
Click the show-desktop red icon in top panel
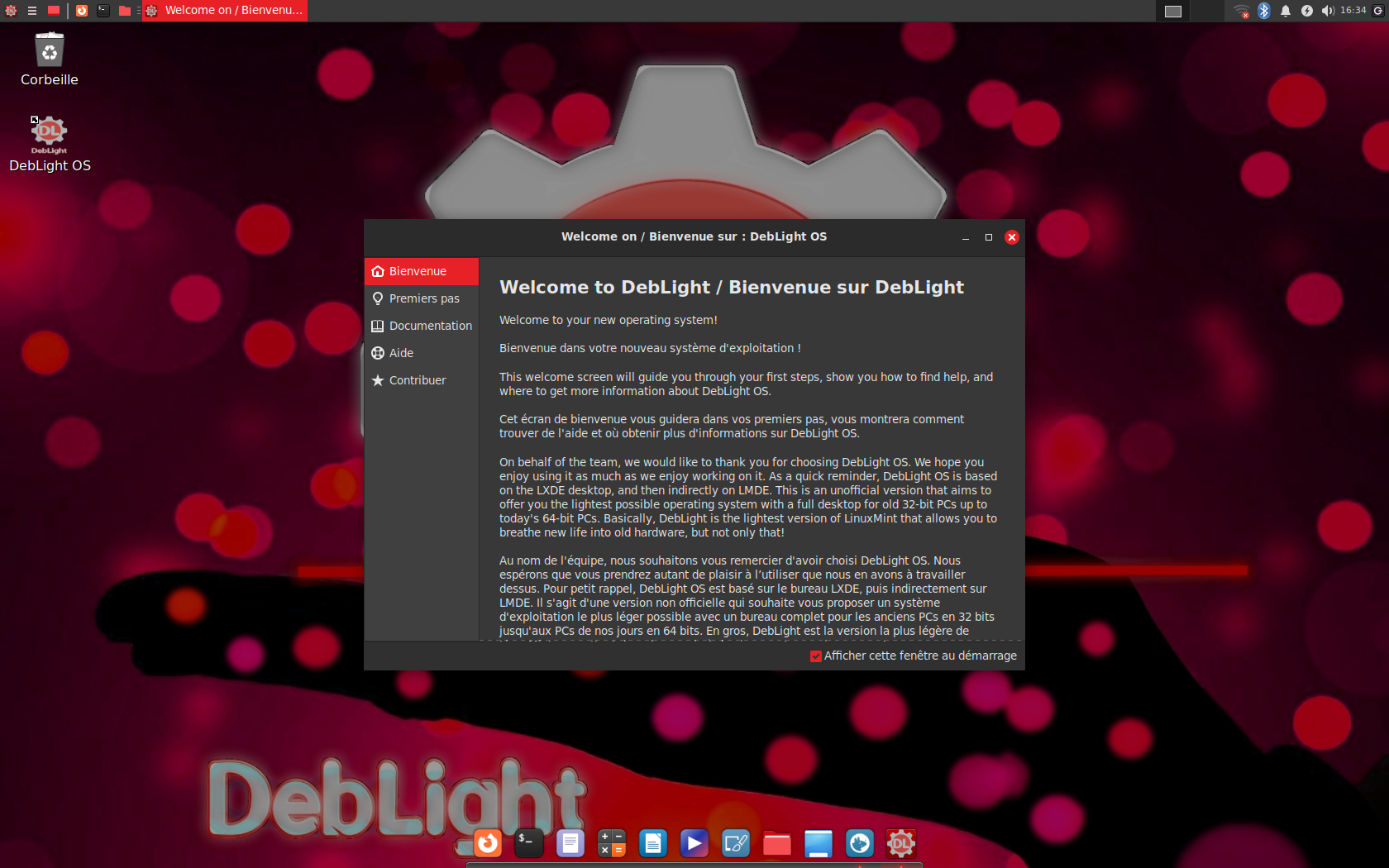click(x=54, y=11)
